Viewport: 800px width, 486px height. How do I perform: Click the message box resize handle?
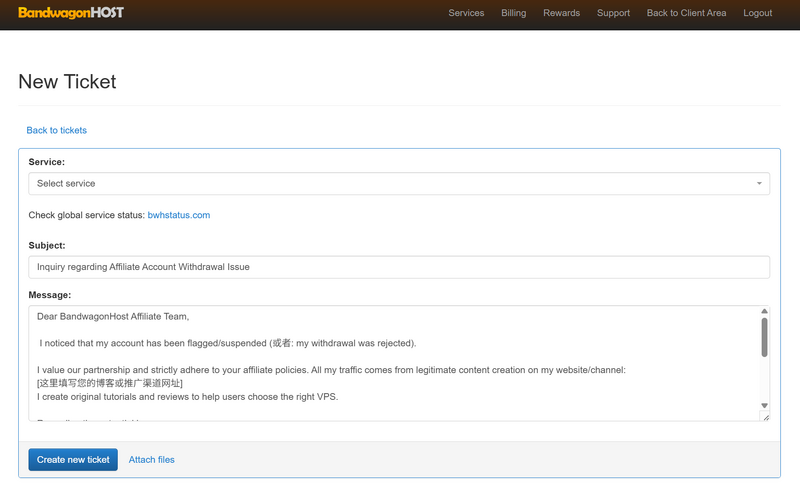[x=766, y=417]
